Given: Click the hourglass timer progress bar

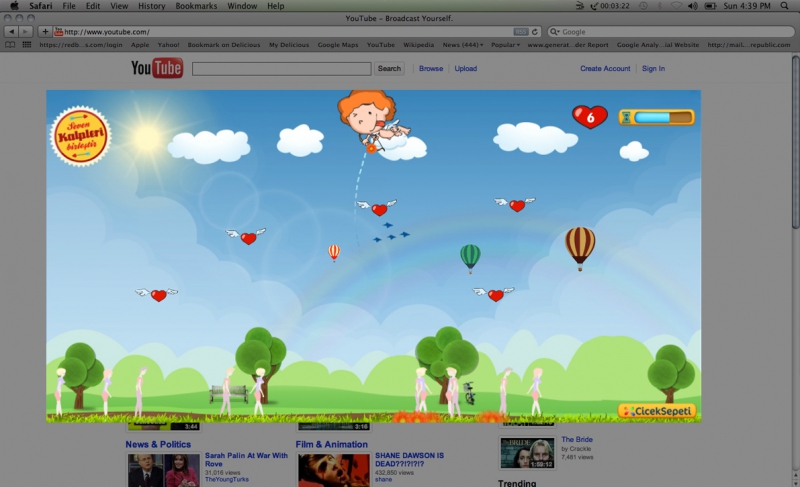Looking at the screenshot, I should pos(656,118).
